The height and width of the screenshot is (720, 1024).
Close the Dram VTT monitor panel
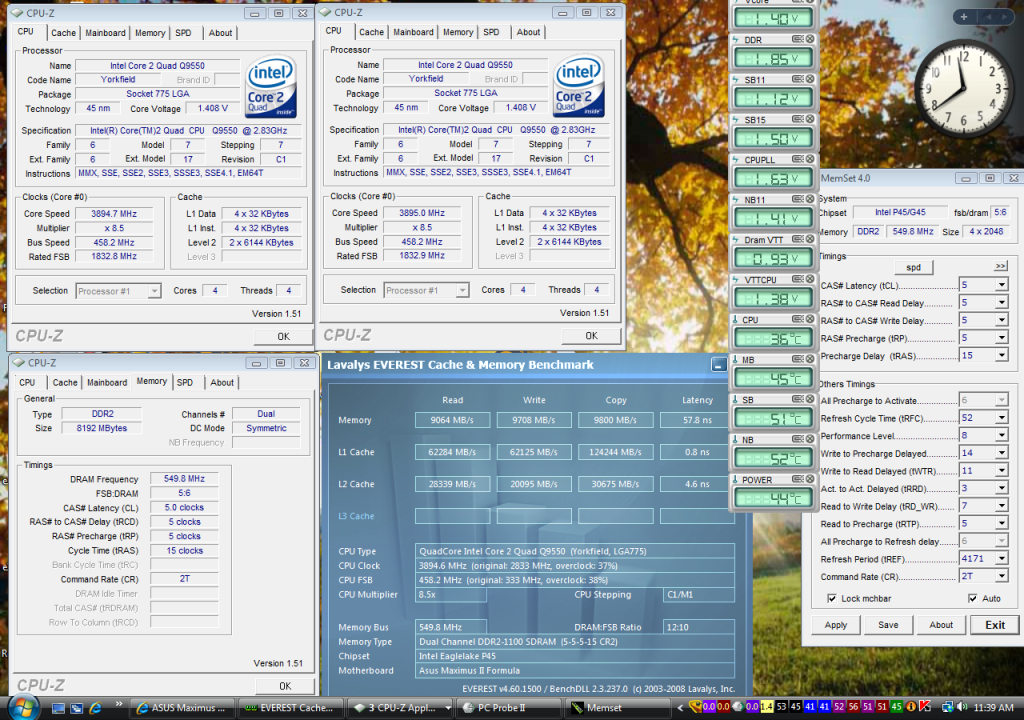[810, 239]
